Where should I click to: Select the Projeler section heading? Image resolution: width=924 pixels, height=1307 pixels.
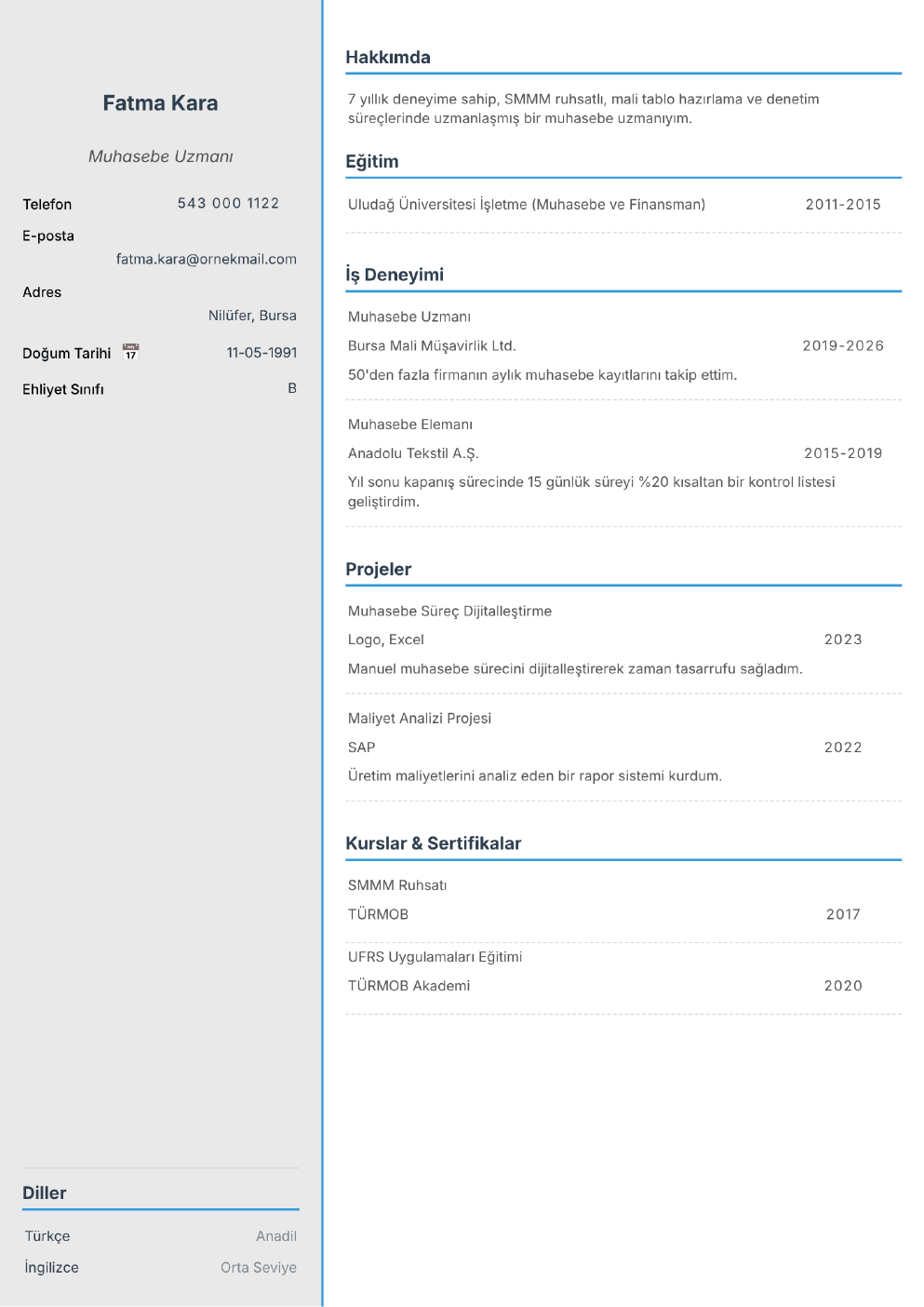[379, 569]
